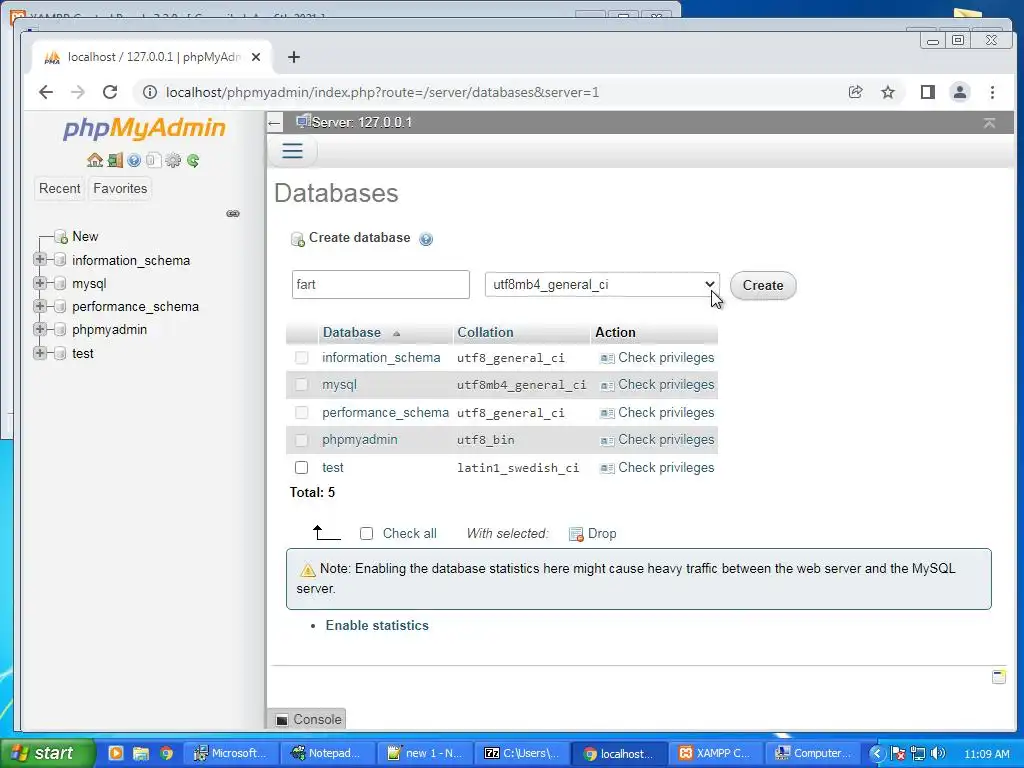Click New in the navigation tree
This screenshot has height=768, width=1024.
(x=85, y=236)
